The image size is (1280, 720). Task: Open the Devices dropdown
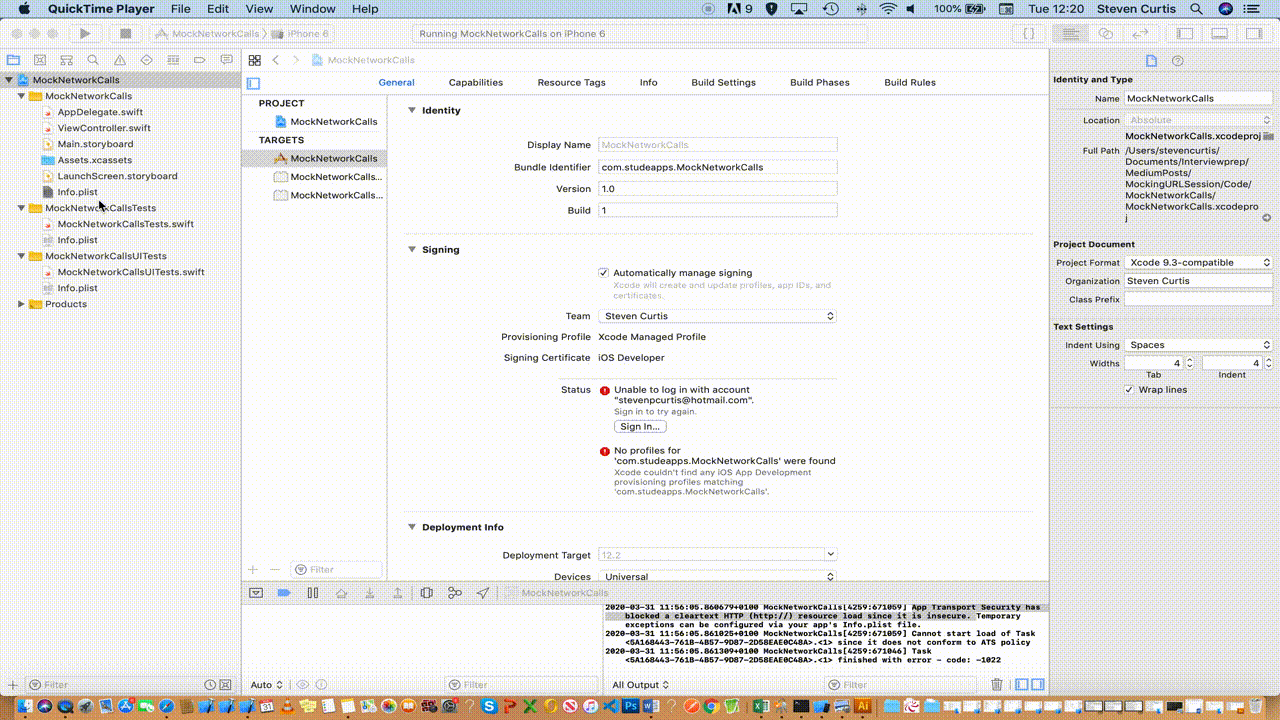coord(717,577)
